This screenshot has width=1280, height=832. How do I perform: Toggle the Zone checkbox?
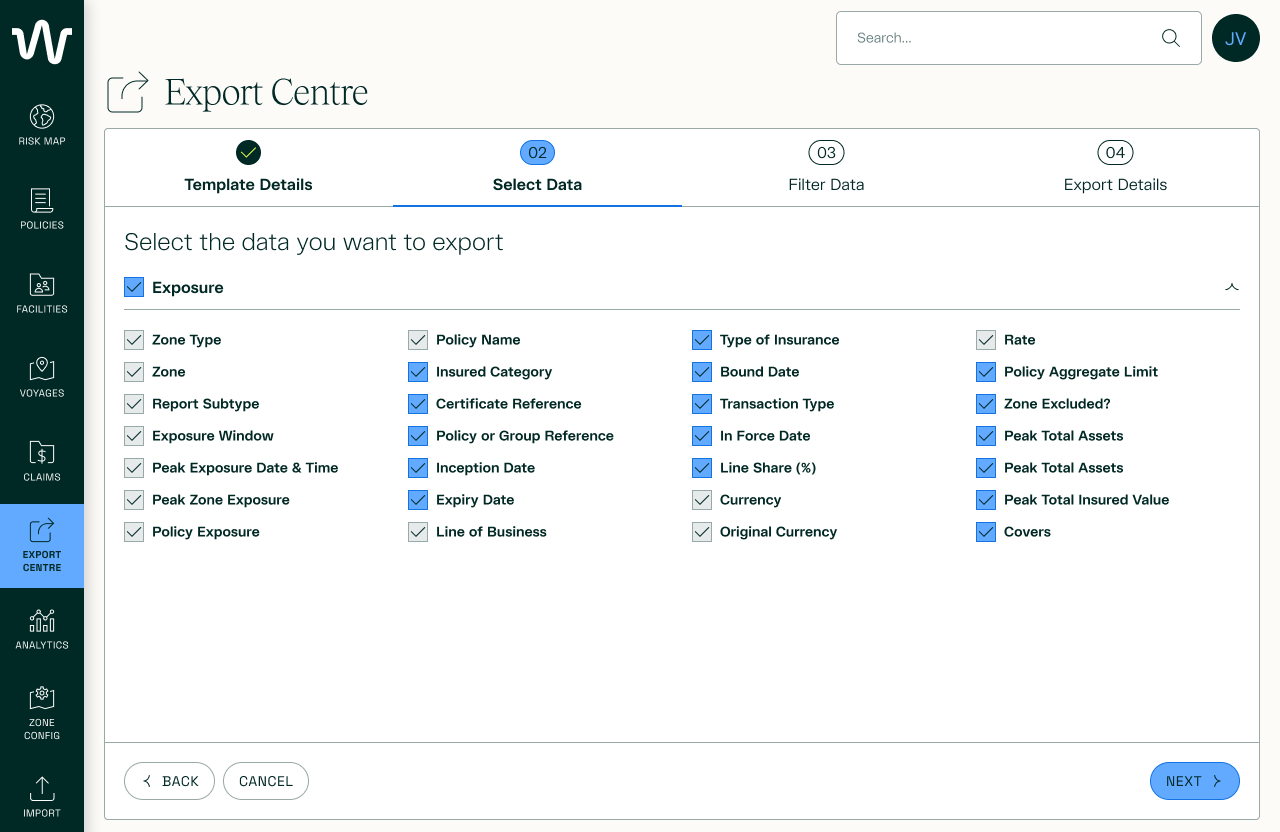134,372
